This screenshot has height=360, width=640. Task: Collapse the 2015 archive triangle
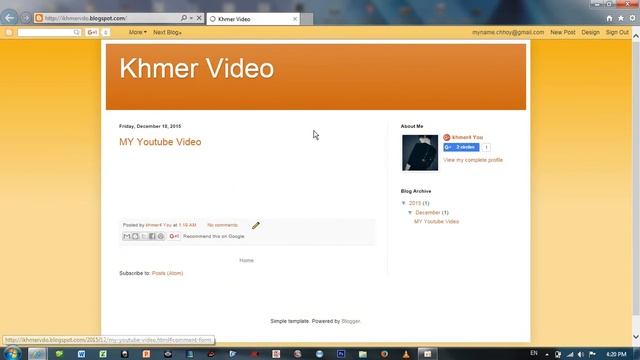point(404,203)
